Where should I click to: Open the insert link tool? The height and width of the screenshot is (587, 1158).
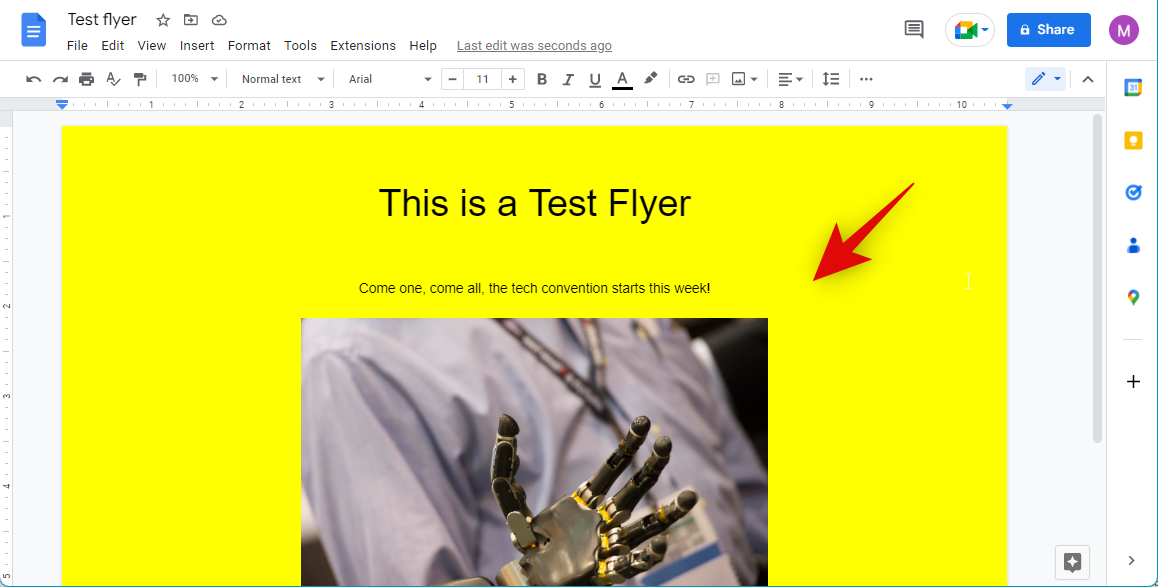(686, 79)
